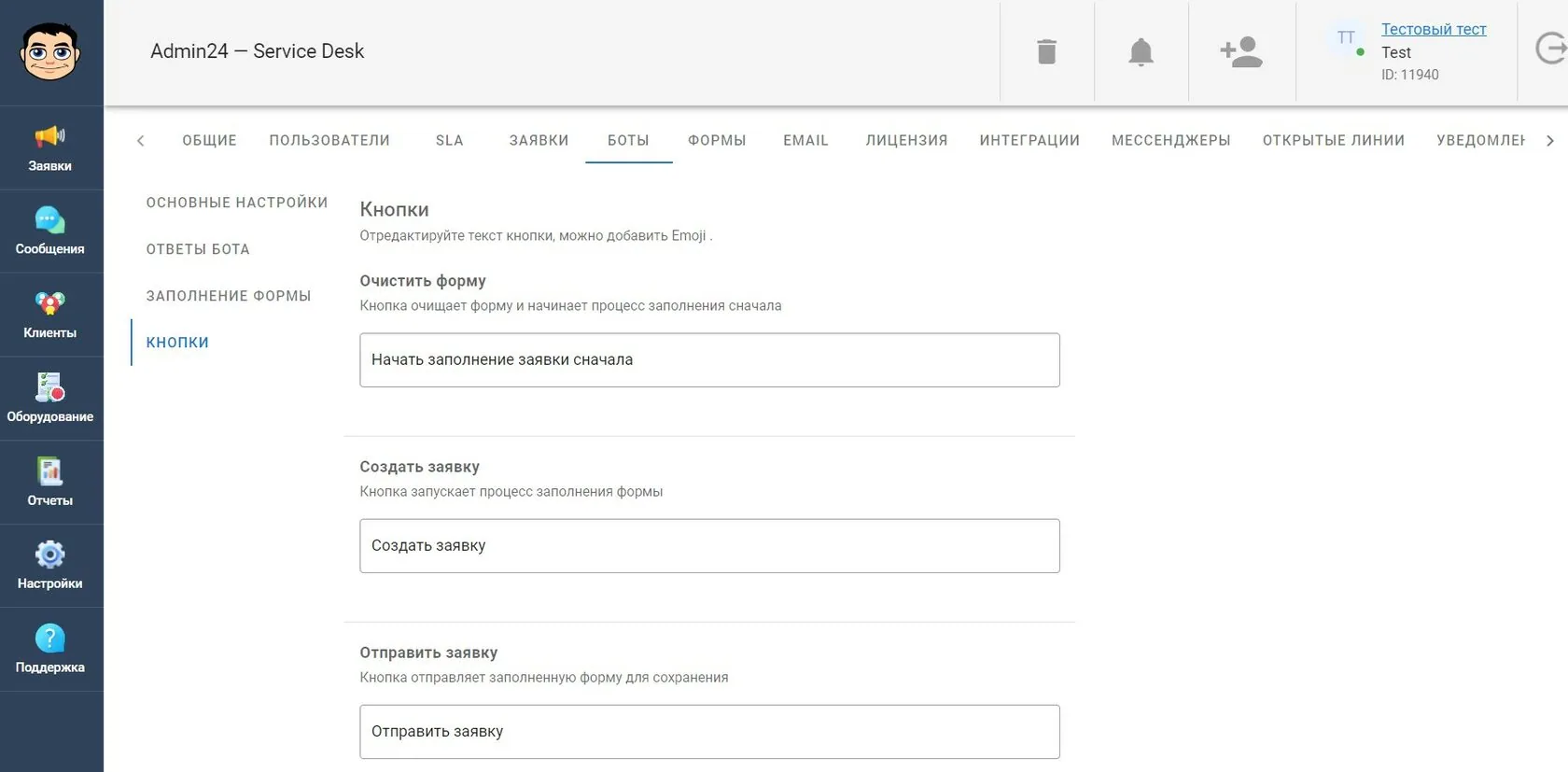1568x772 pixels.
Task: Select ОСНОВНЫЕ НАСТРОЙКИ in side menu
Action: (237, 203)
